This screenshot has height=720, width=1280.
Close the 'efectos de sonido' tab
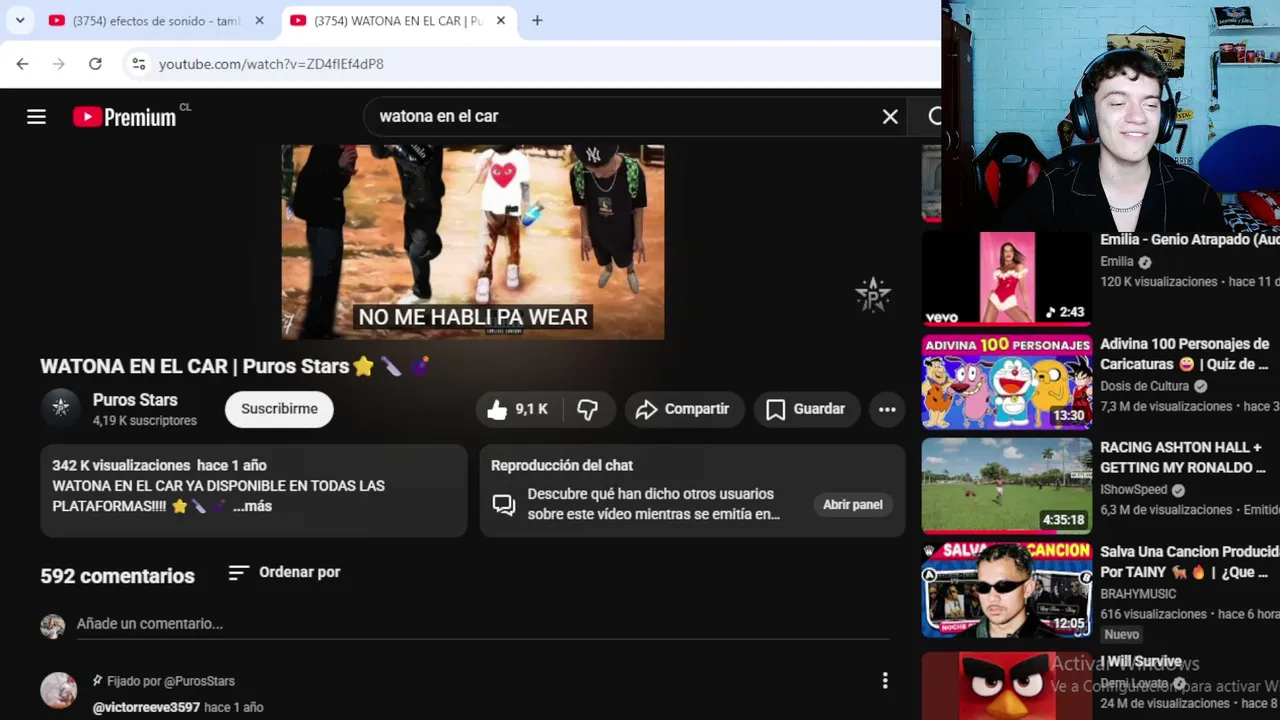tap(260, 20)
